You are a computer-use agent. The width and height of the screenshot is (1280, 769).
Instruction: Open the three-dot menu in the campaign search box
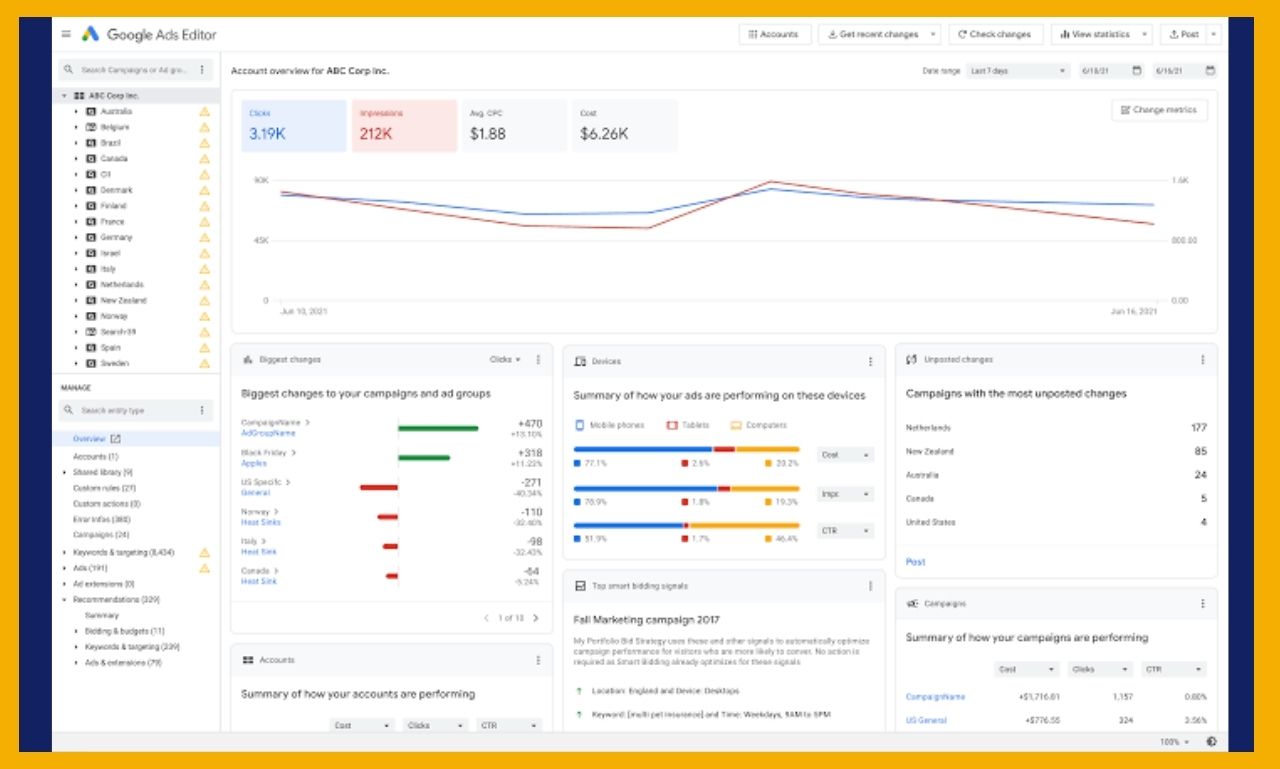coord(204,69)
